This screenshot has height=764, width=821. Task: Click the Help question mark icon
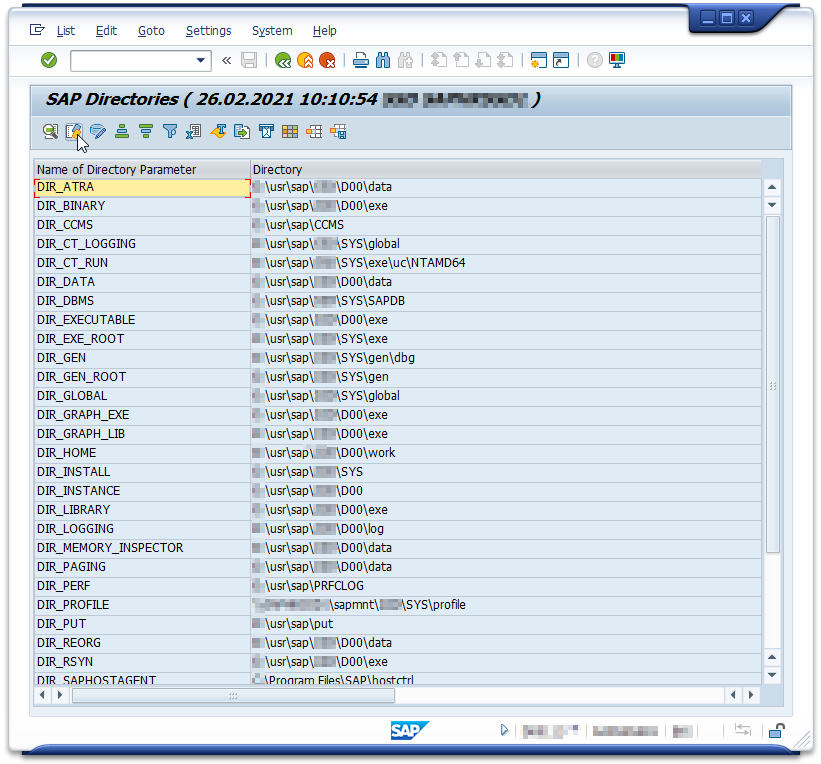594,60
